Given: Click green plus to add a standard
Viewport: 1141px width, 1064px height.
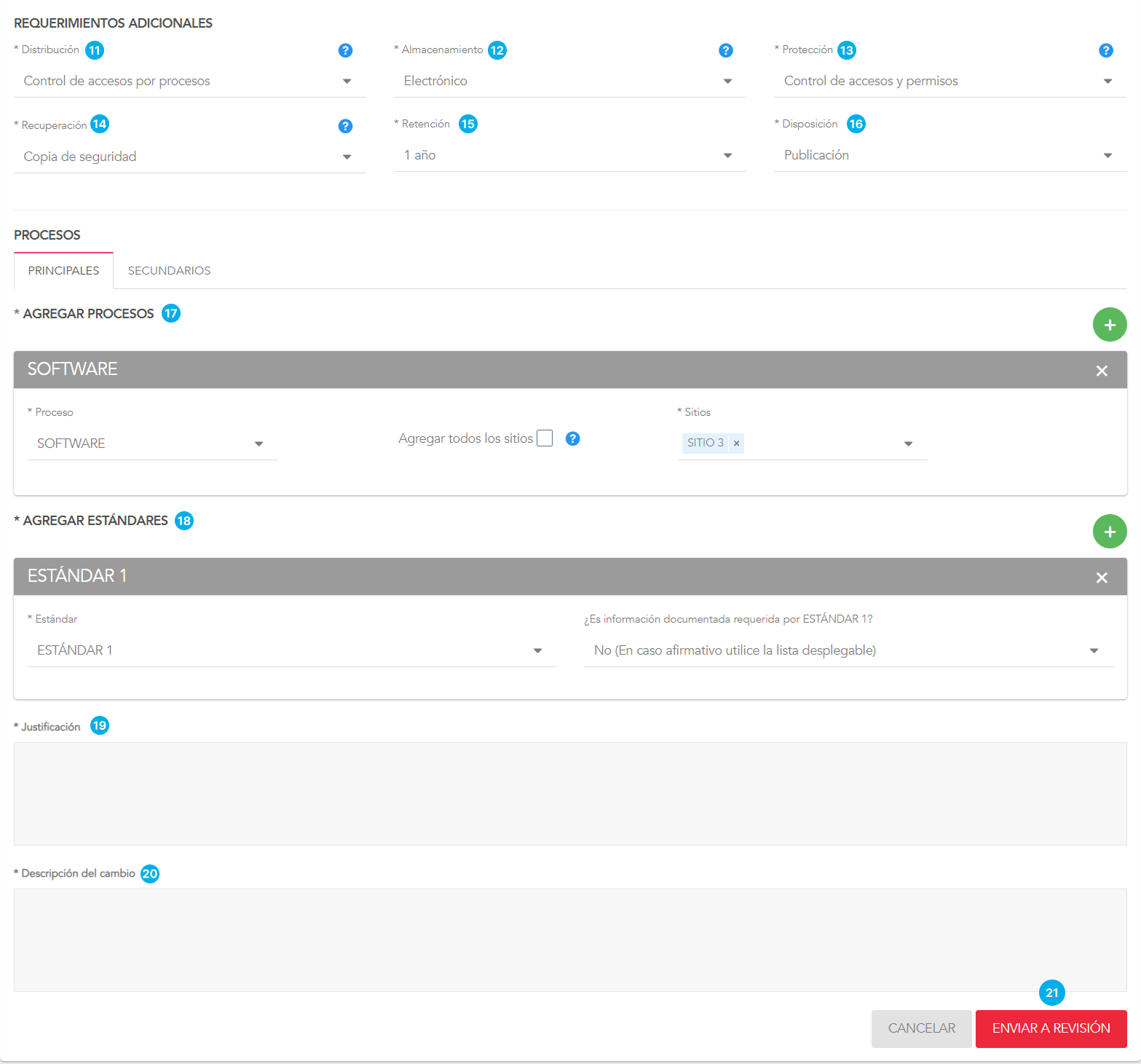Looking at the screenshot, I should pos(1109,532).
